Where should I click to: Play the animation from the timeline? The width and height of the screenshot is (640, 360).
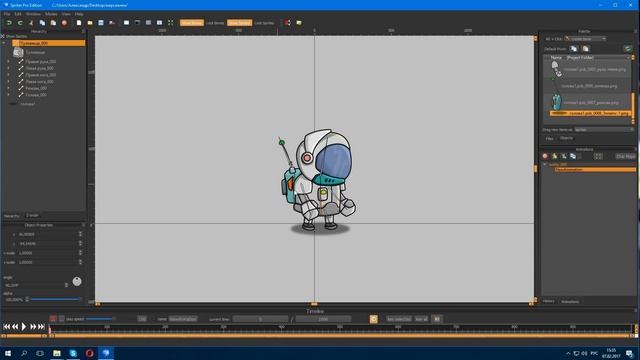pyautogui.click(x=24, y=327)
